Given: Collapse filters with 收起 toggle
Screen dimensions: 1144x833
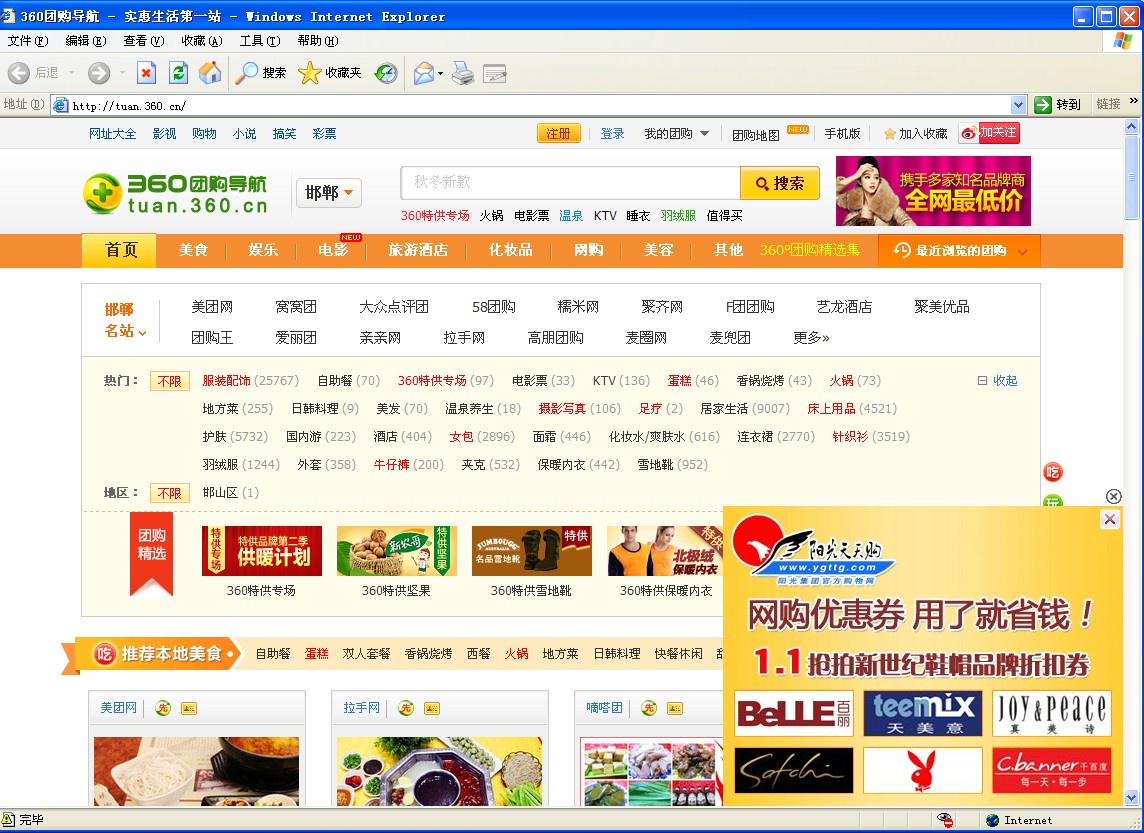Looking at the screenshot, I should pyautogui.click(x=997, y=381).
